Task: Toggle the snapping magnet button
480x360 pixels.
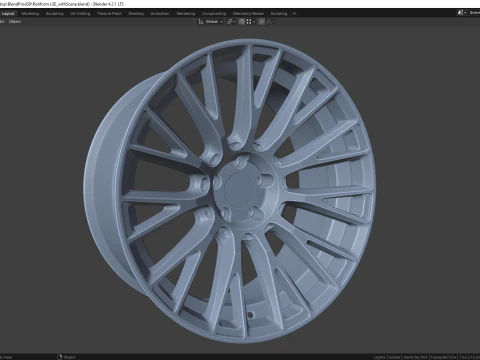Action: coord(242,22)
